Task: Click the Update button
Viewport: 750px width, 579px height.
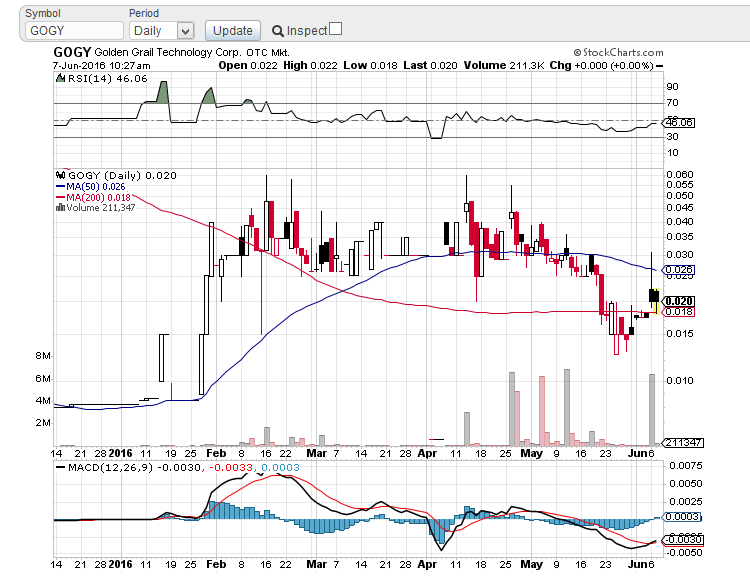Action: [232, 31]
